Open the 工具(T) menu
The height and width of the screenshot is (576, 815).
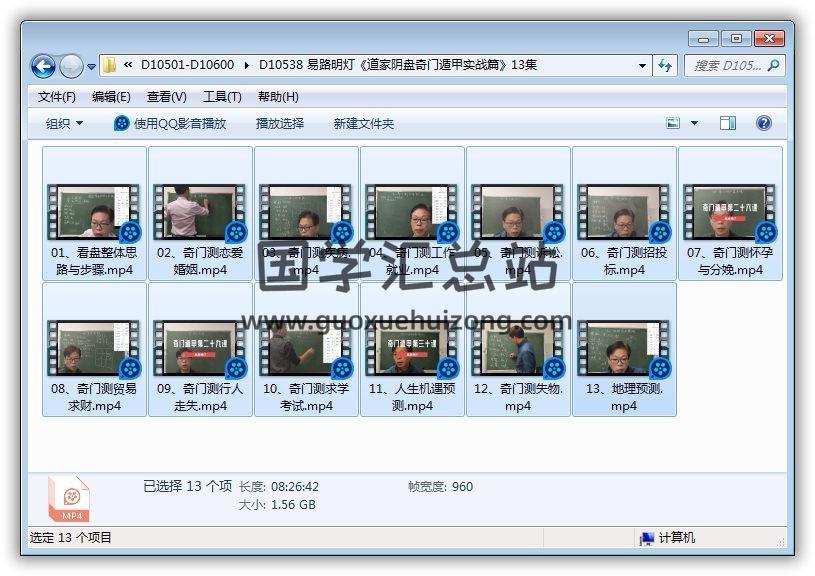(x=222, y=97)
